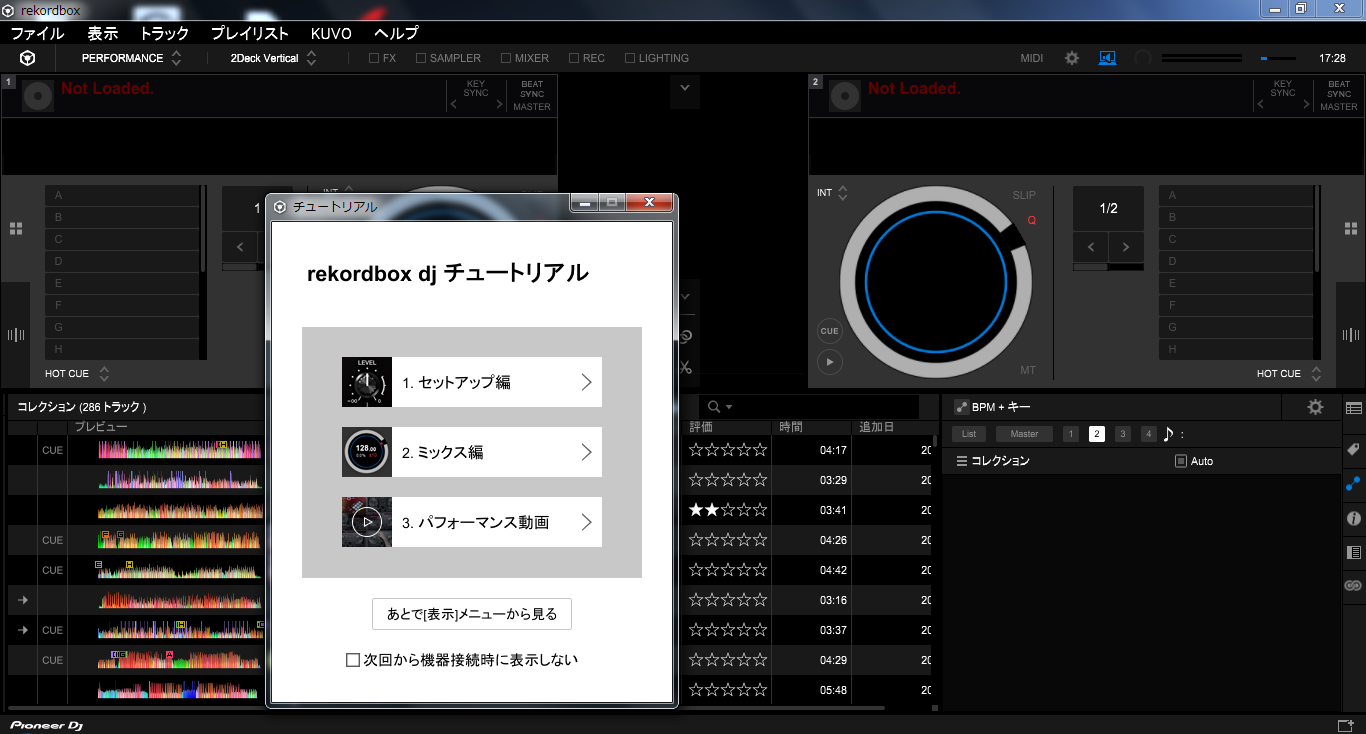Open deck 2 INT mode dropdown
The image size is (1366, 734).
(832, 193)
